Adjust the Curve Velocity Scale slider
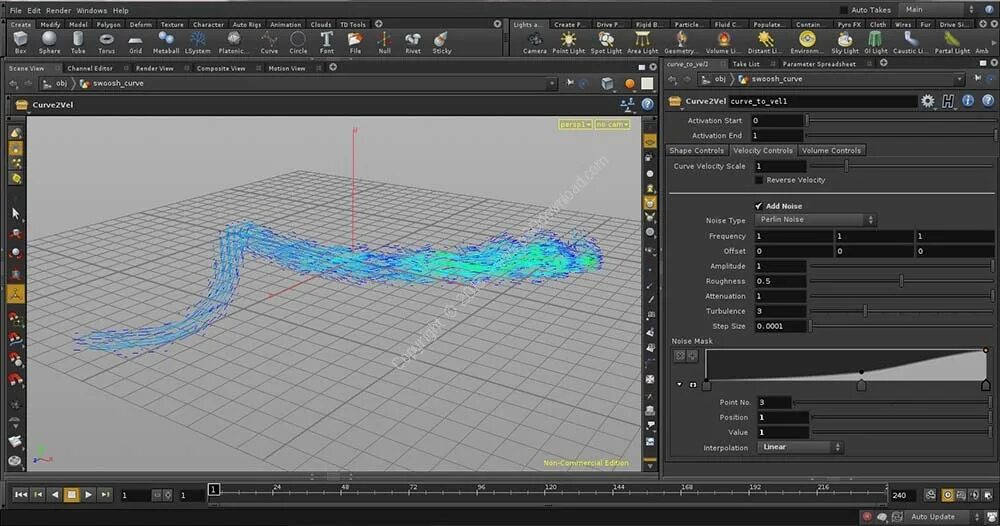This screenshot has height=526, width=1000. click(902, 166)
